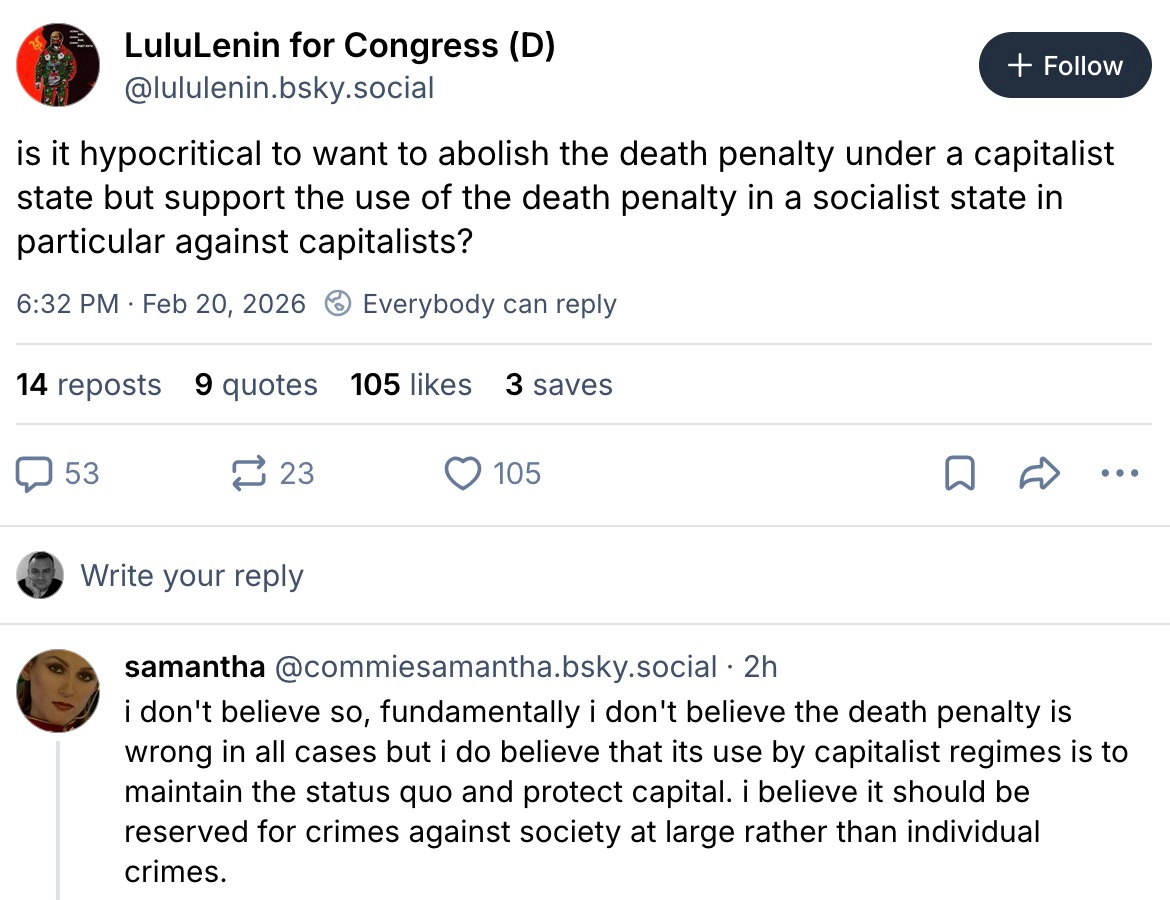The image size is (1170, 900).
Task: Bookmark this post with save icon
Action: (959, 474)
